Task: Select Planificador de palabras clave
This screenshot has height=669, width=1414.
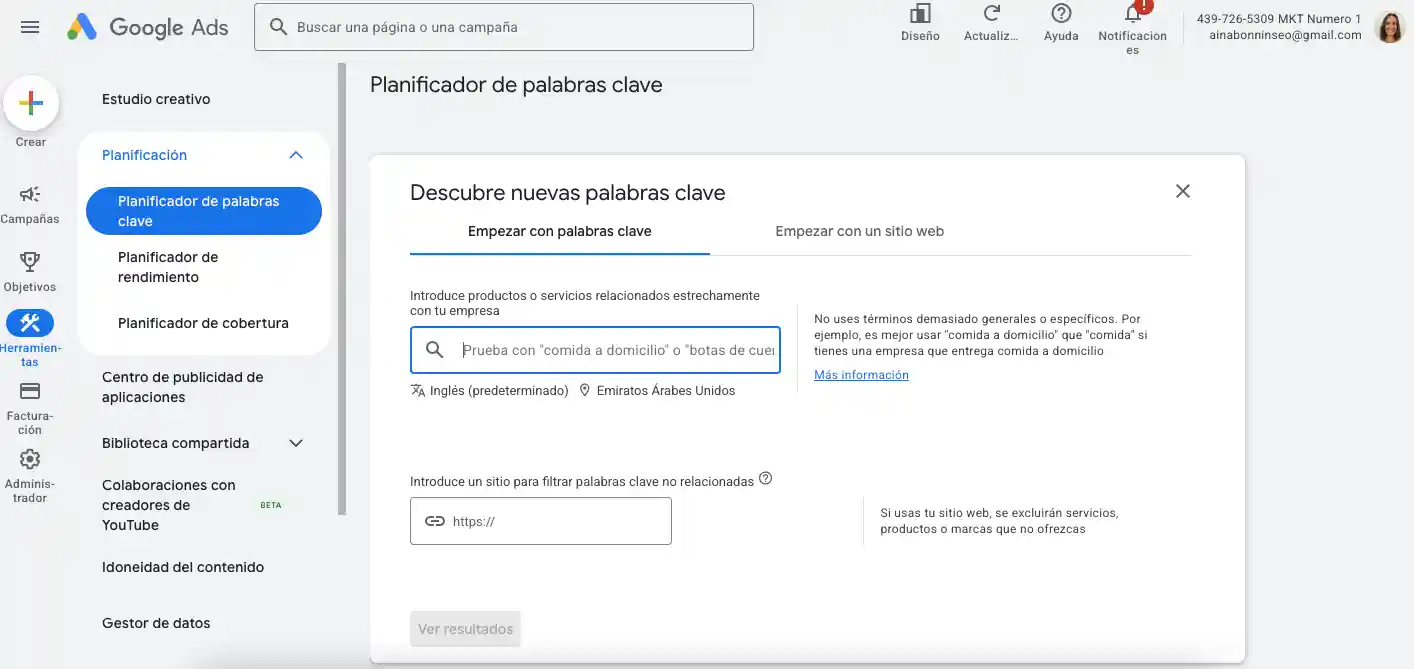Action: click(x=204, y=211)
